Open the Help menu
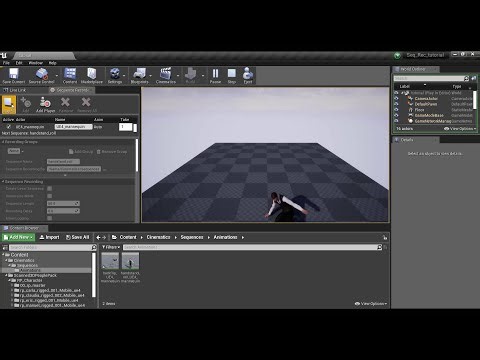Screen dimensions: 480x360 coord(53,63)
